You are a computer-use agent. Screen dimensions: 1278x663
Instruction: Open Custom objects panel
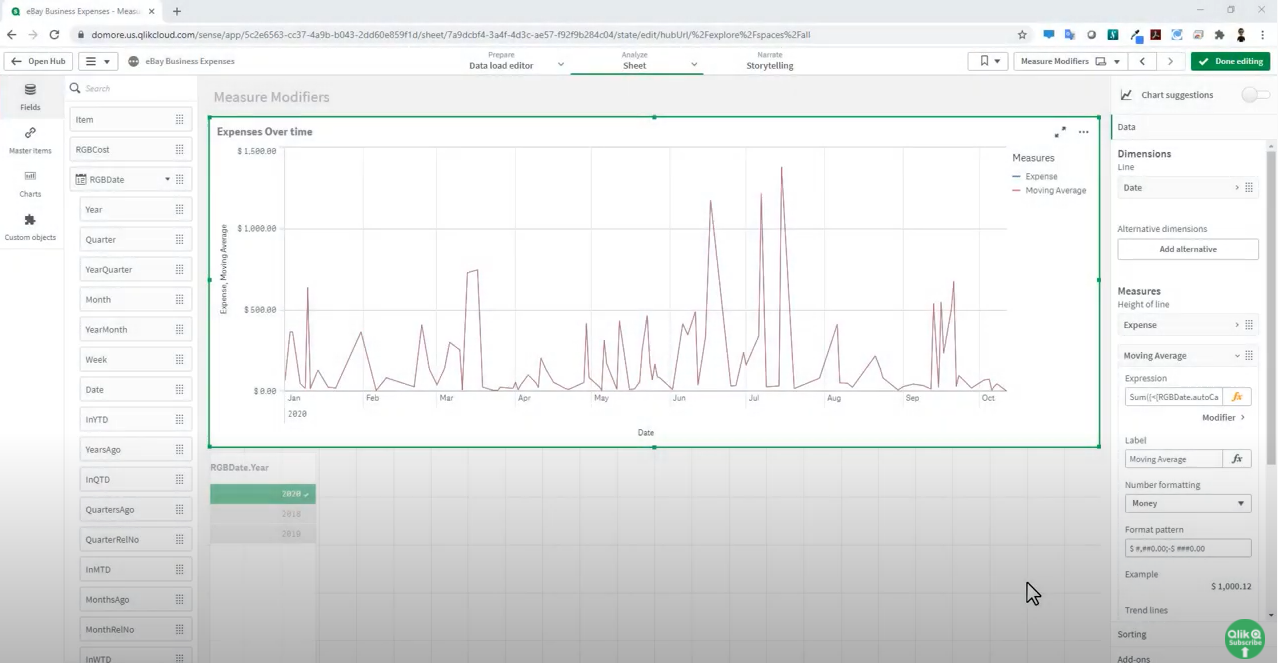pyautogui.click(x=30, y=226)
